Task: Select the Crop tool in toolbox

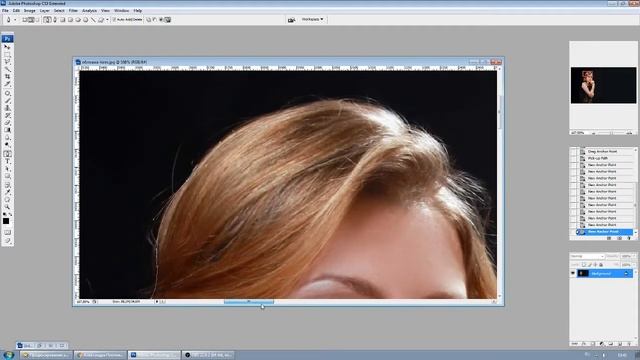Action: tap(7, 76)
